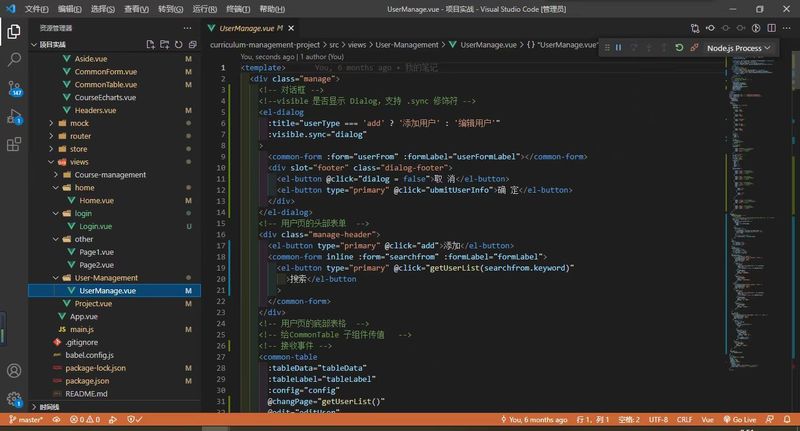The image size is (800, 431).
Task: Click line 16 manage-header div in editor
Action: click(x=319, y=235)
